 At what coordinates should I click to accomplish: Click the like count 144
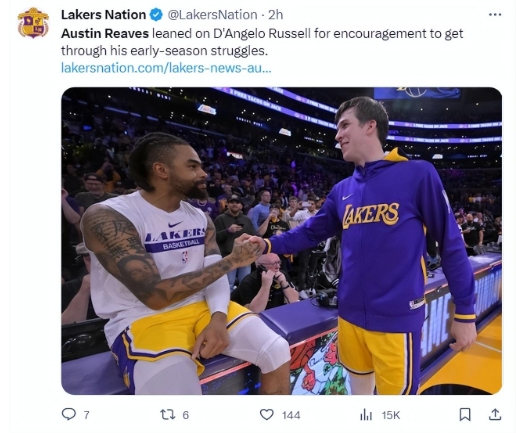[x=291, y=415]
